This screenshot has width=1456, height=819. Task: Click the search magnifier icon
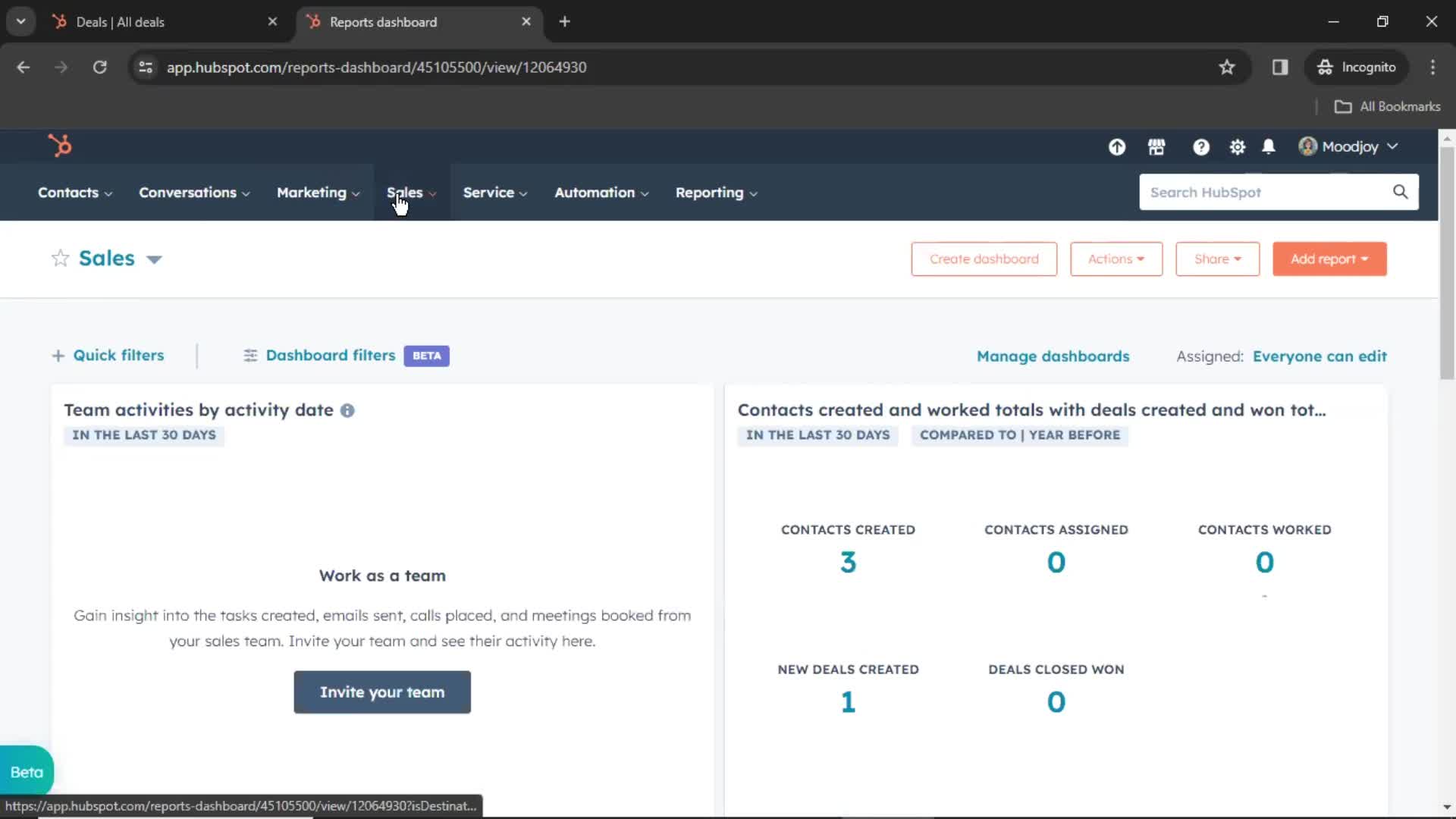pos(1400,192)
